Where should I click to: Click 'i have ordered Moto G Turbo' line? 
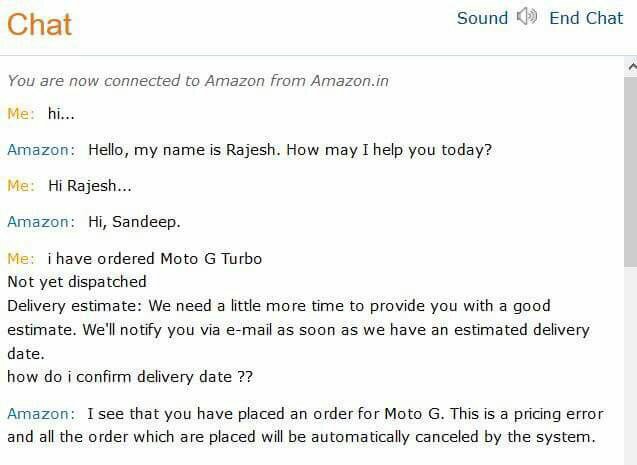coord(155,258)
